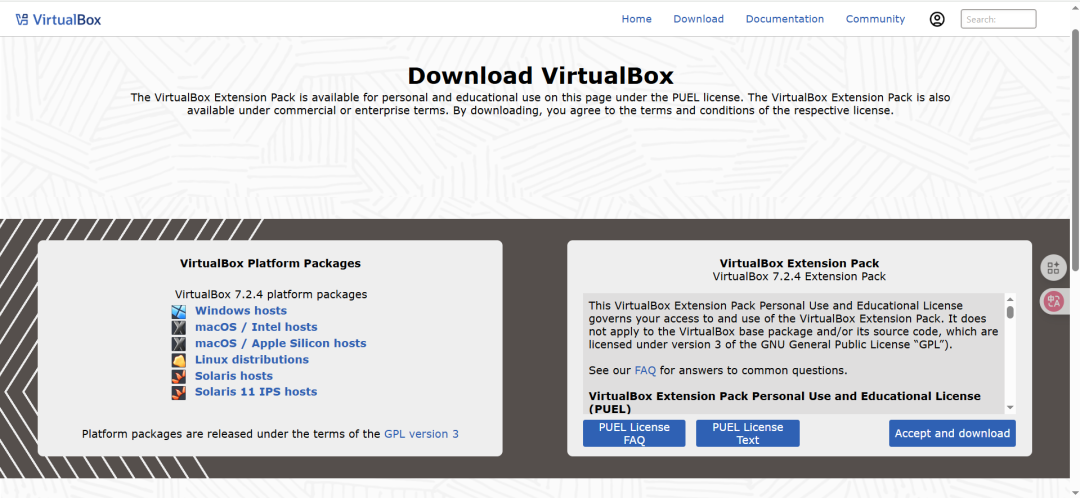Open the macOS / Intel hosts link

[256, 327]
